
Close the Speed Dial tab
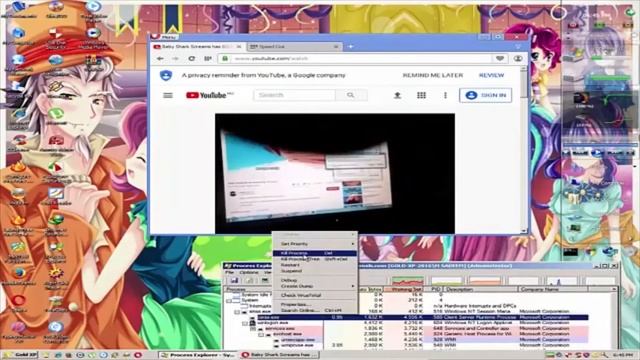point(336,47)
